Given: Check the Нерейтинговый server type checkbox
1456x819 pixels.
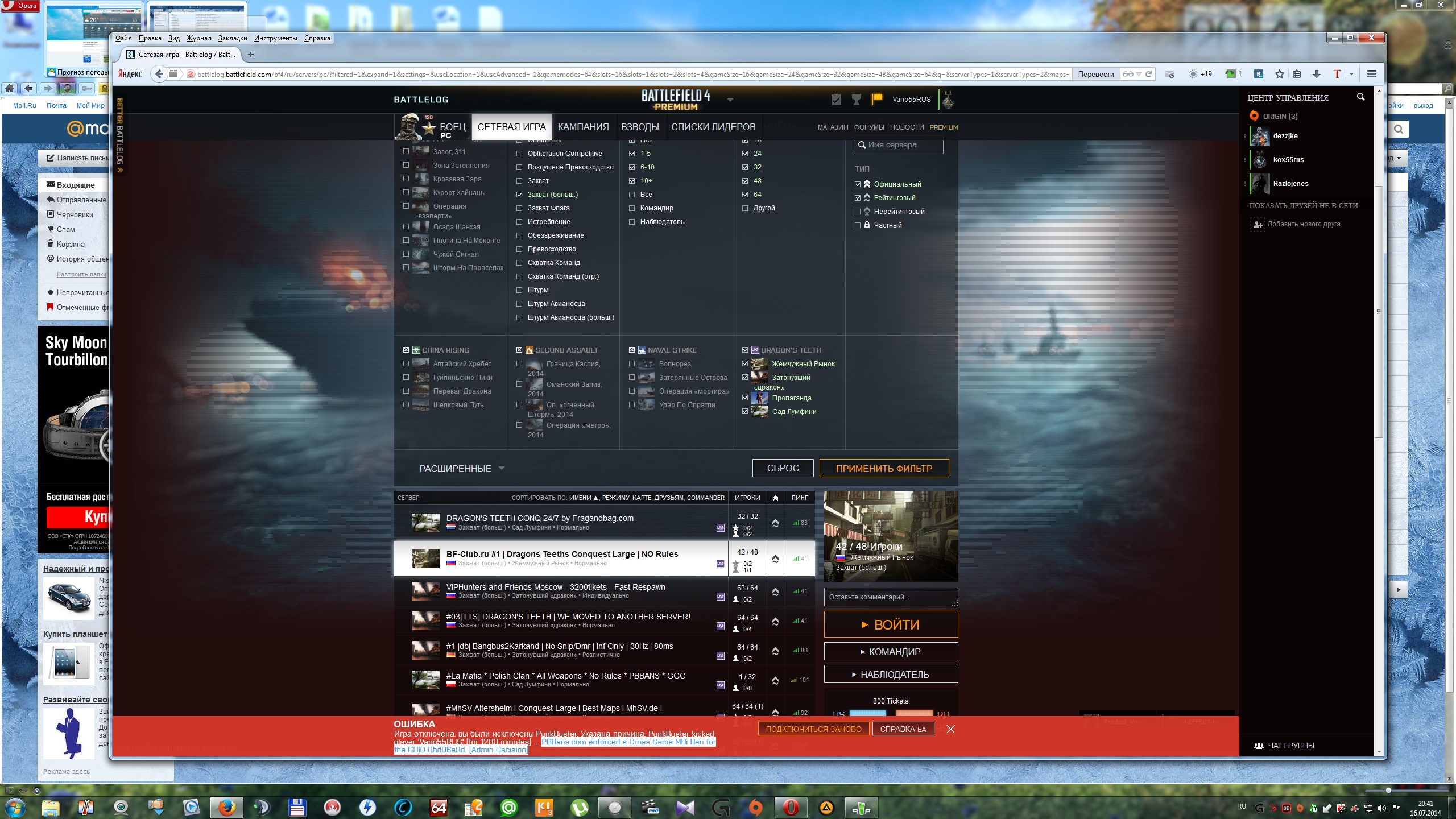Looking at the screenshot, I should point(858,212).
